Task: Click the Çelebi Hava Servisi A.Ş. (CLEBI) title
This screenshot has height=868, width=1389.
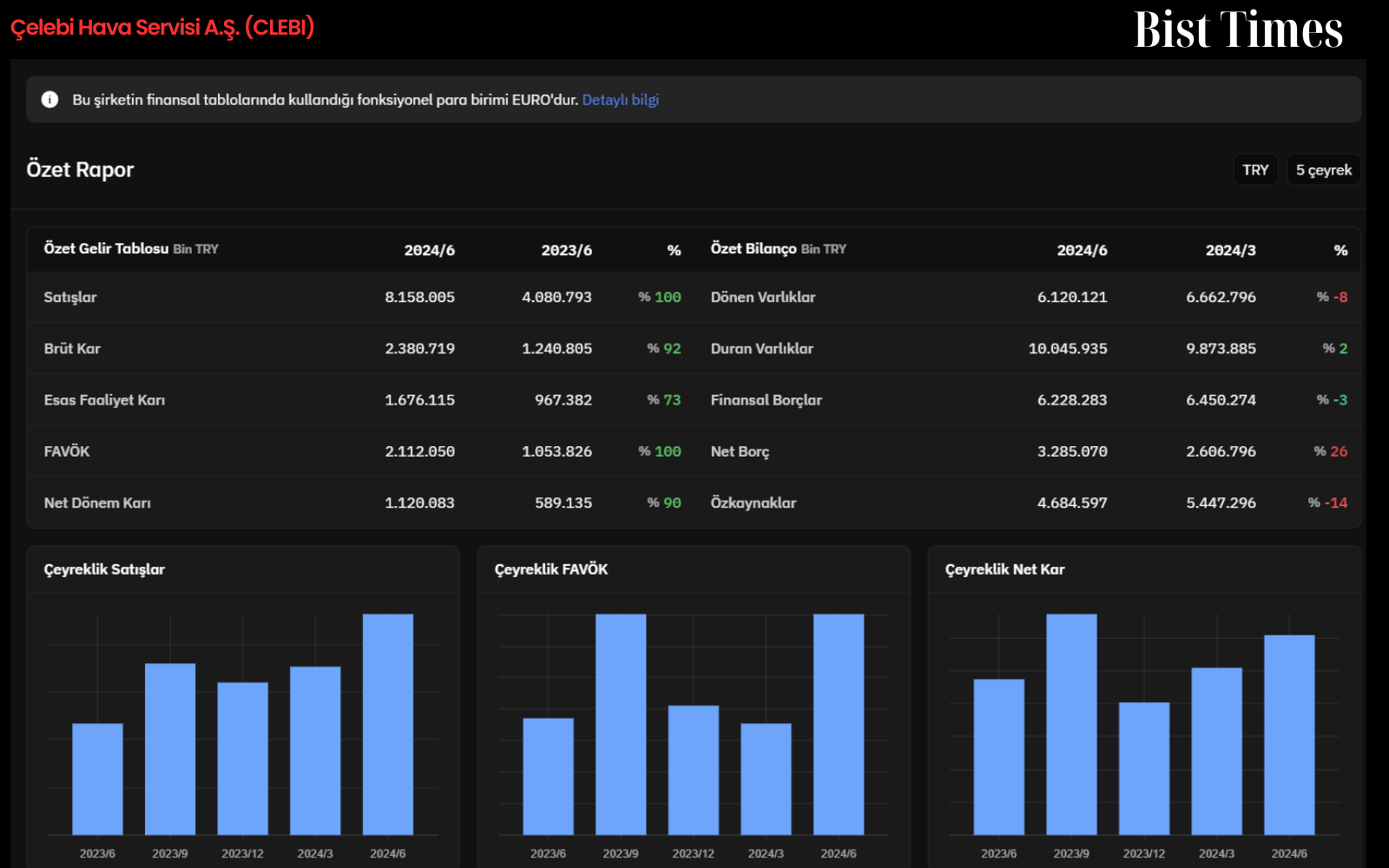Action: pyautogui.click(x=162, y=28)
